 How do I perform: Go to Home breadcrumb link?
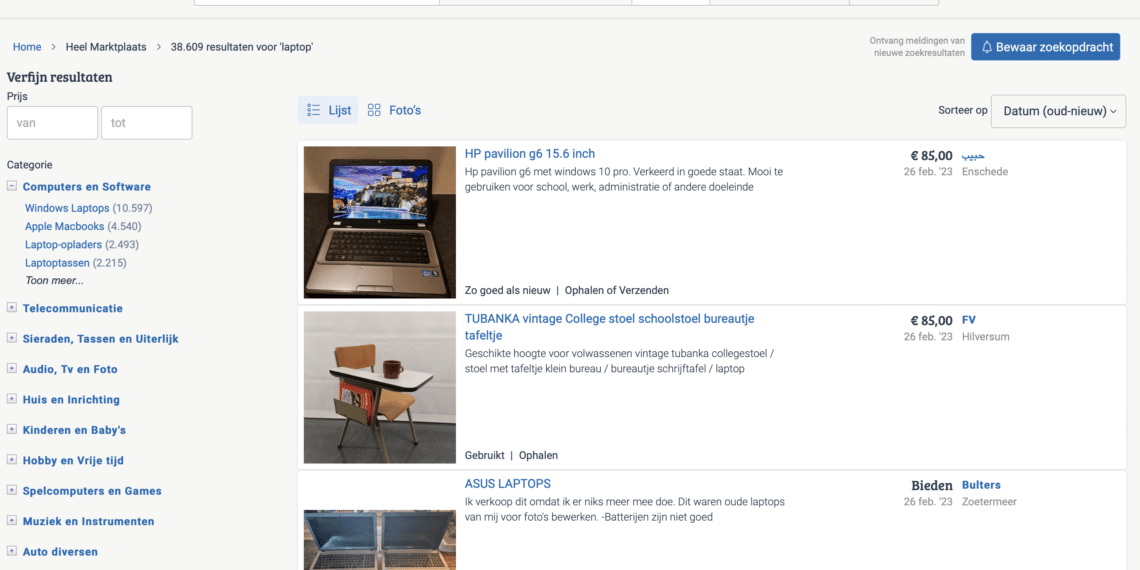27,47
